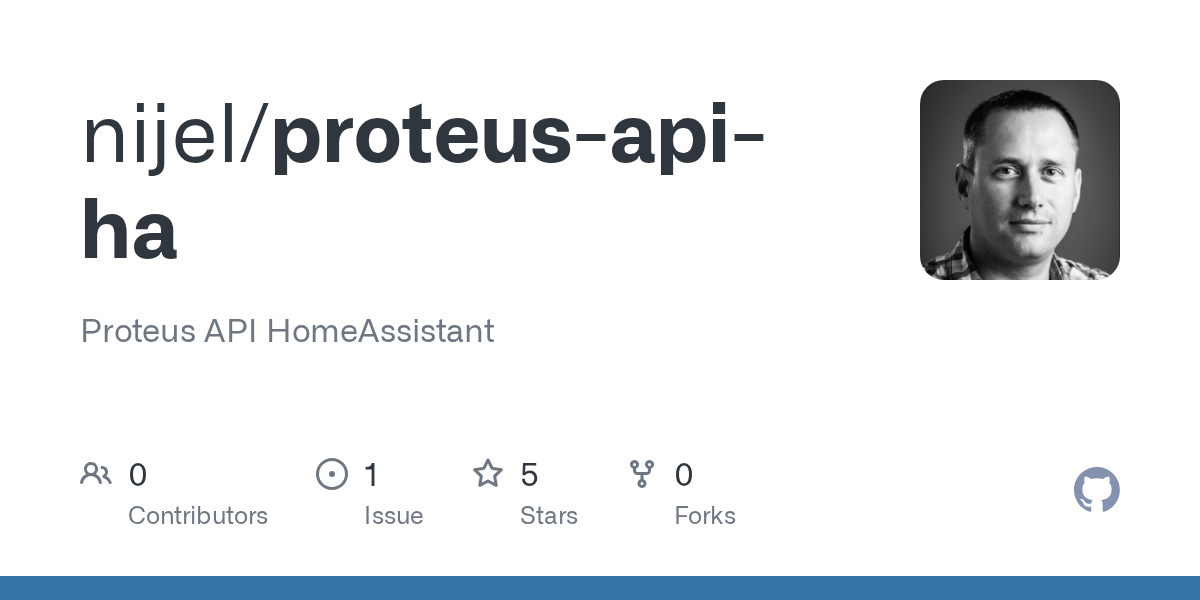Click the forks count 0
The image size is (1200, 600).
click(684, 475)
